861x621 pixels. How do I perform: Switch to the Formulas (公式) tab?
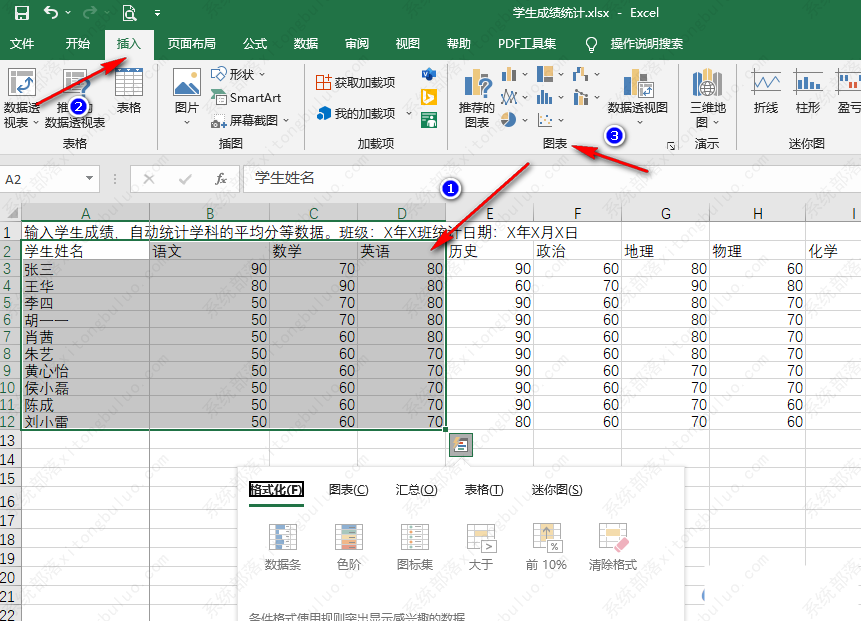pyautogui.click(x=255, y=44)
